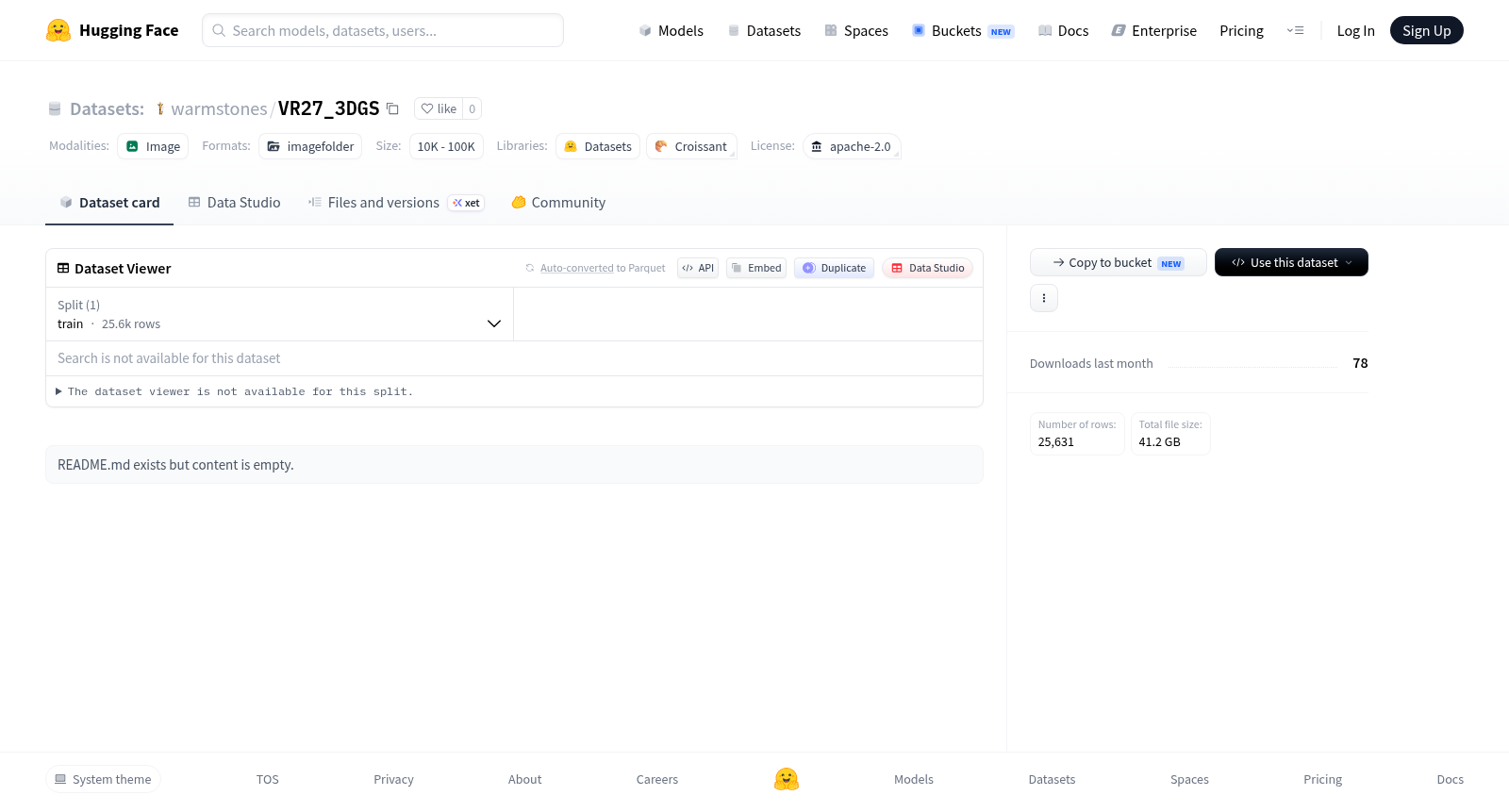Open the warmstones profile link
1509x812 pixels.
(219, 108)
